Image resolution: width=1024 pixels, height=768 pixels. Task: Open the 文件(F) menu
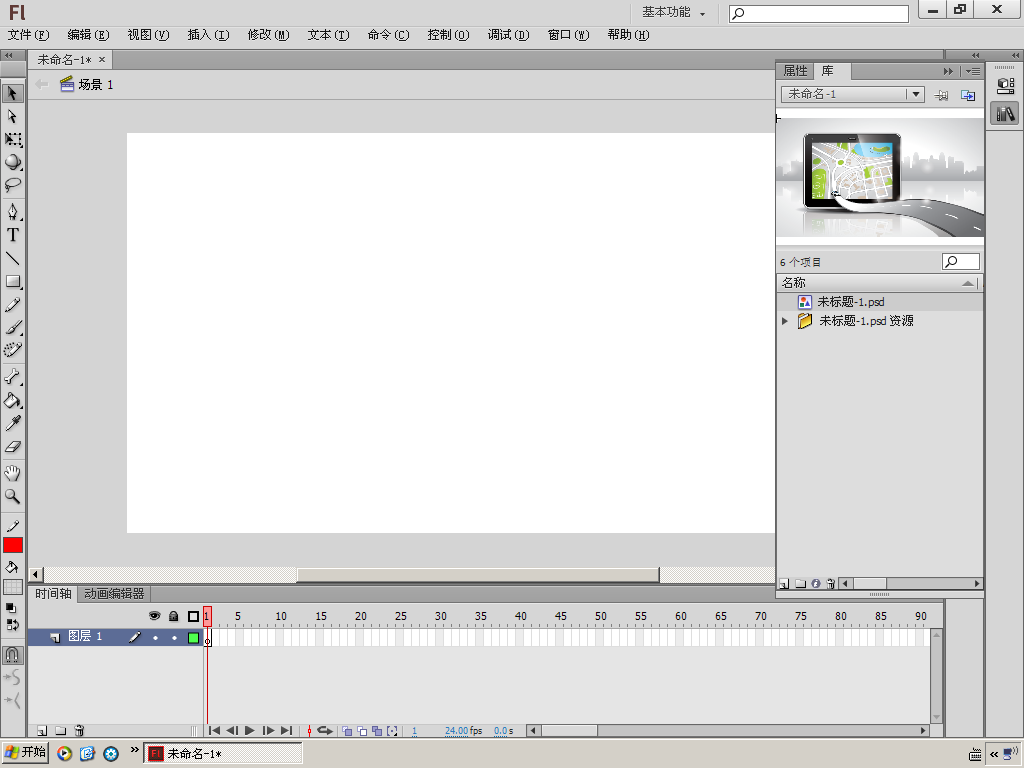tap(29, 35)
